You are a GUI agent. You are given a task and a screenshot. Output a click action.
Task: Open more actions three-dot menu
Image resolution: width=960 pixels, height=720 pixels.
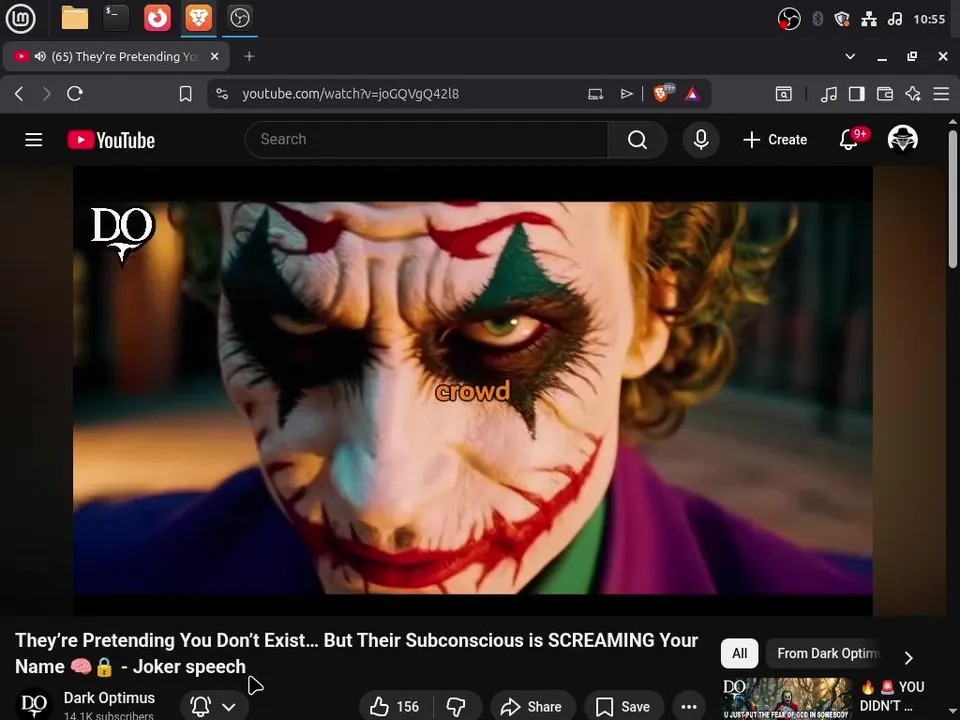click(x=689, y=707)
